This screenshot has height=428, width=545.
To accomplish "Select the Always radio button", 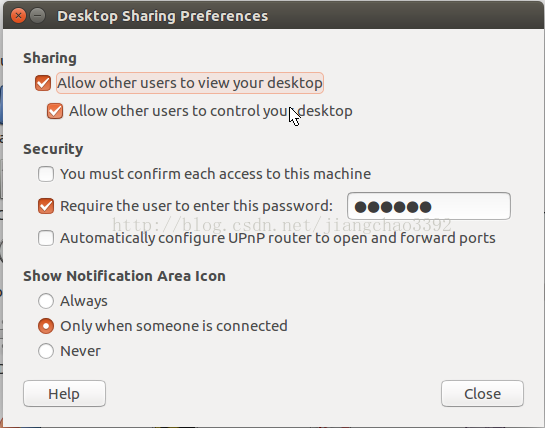I will tap(46, 301).
